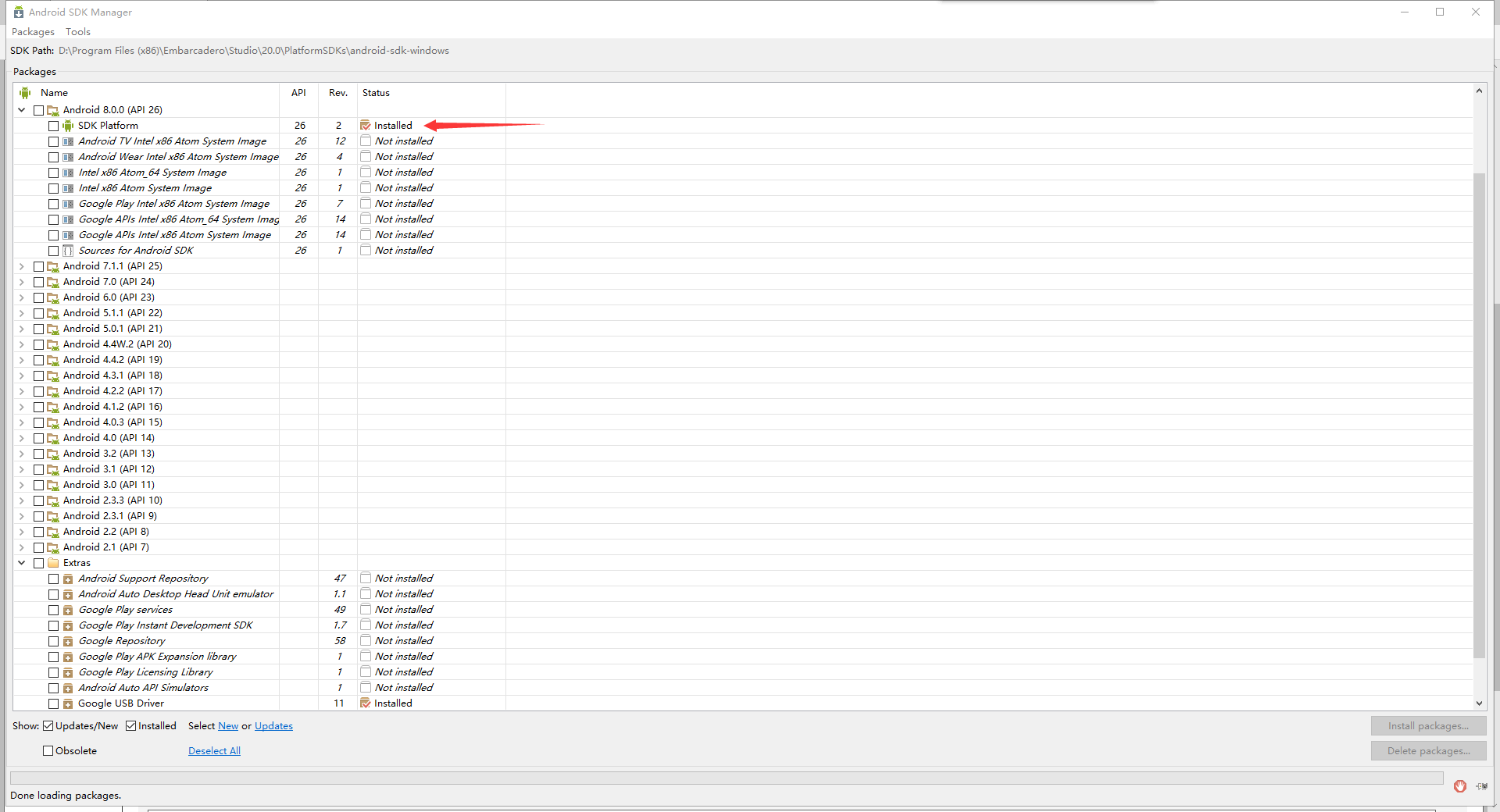1500x812 pixels.
Task: Expand the Android 6.0 (API 23) node
Action: point(22,297)
